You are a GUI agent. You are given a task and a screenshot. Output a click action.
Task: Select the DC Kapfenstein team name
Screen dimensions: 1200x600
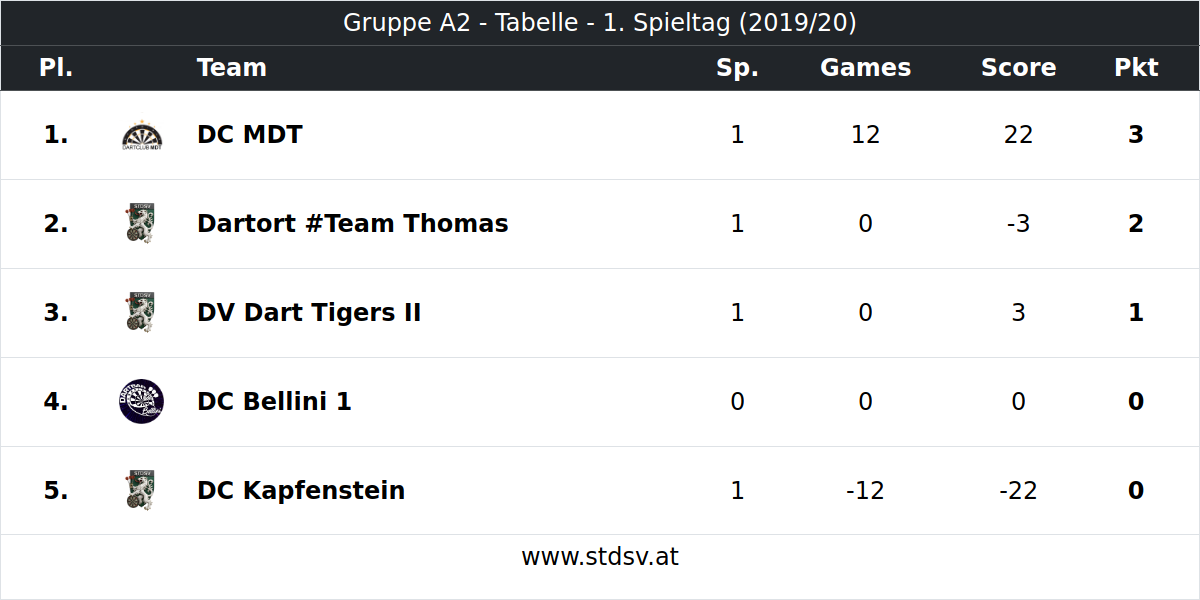tap(301, 490)
